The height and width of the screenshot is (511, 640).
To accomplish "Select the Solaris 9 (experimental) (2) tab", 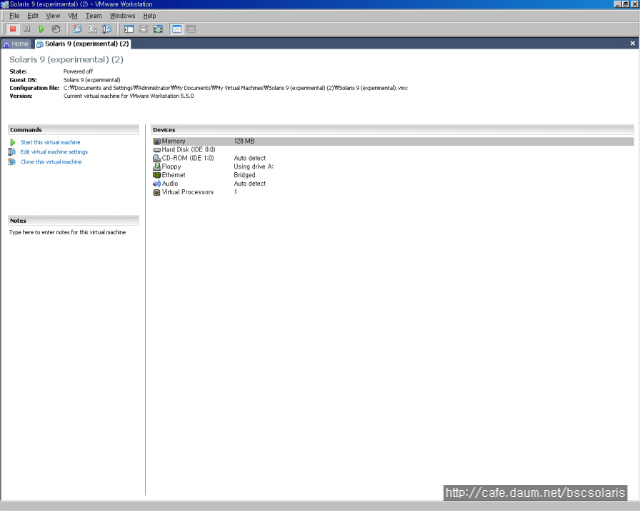I will coord(83,44).
